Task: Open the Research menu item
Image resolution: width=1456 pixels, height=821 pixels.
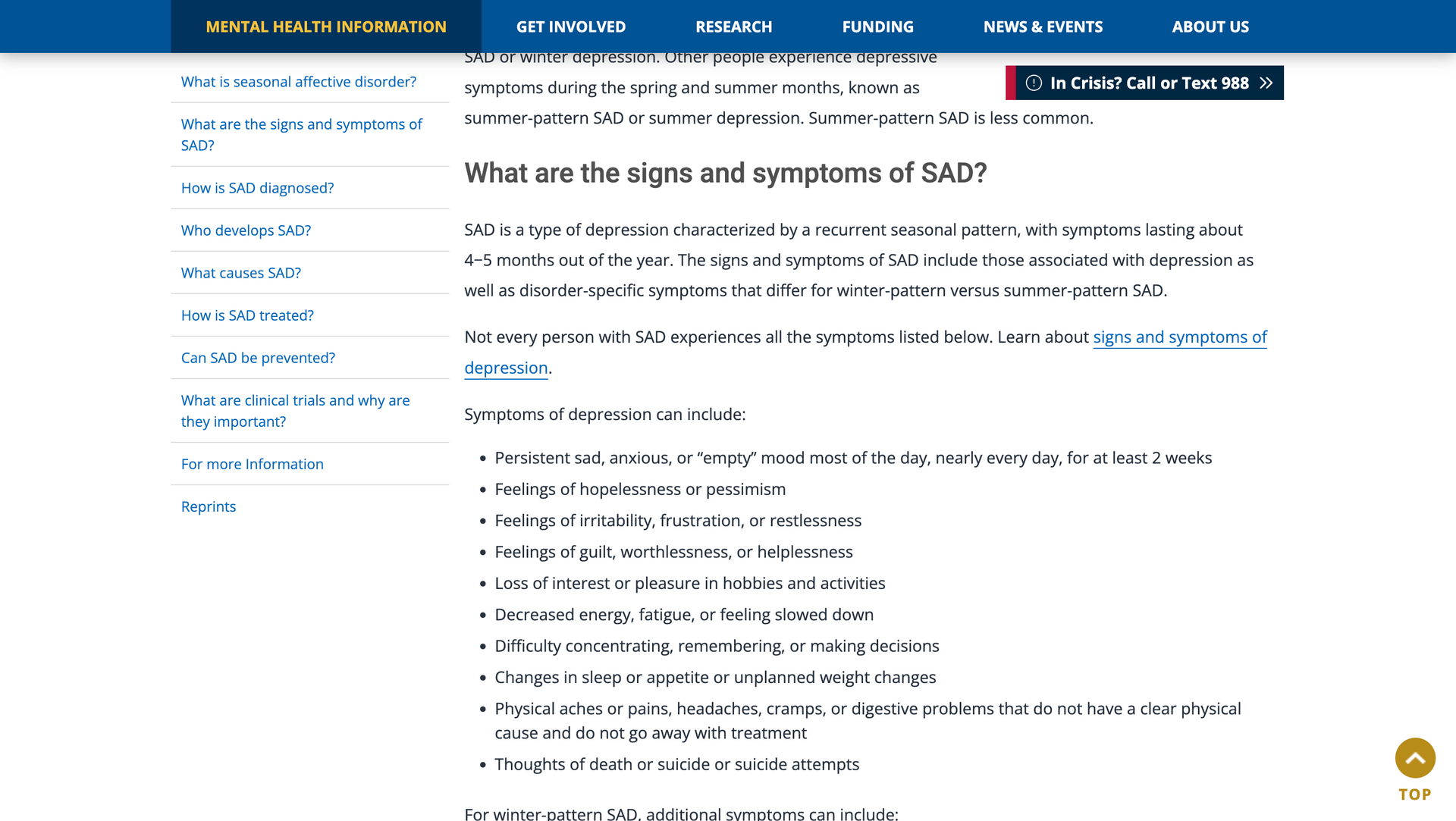Action: [734, 27]
